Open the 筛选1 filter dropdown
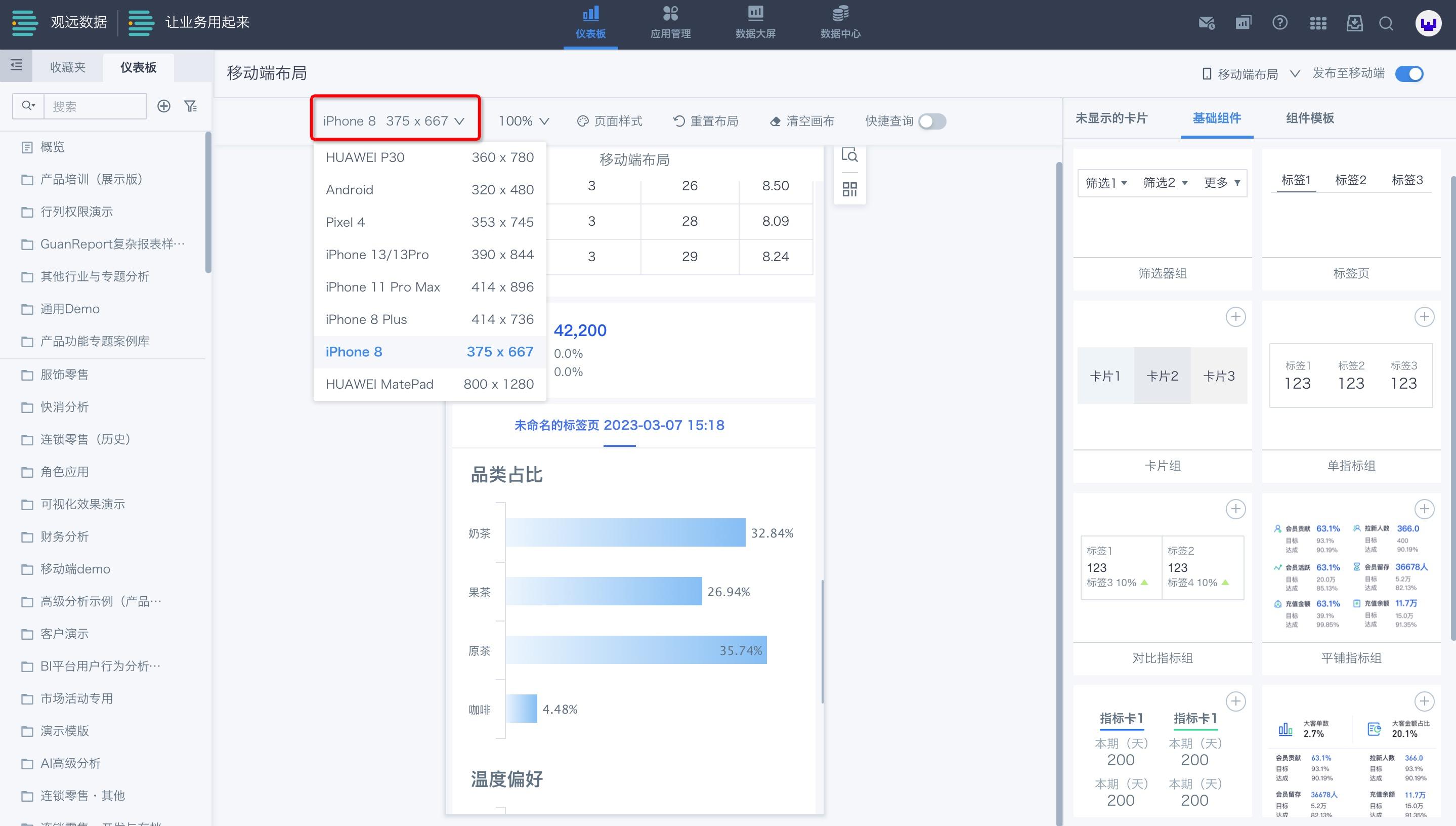The width and height of the screenshot is (1456, 826). tap(1106, 183)
